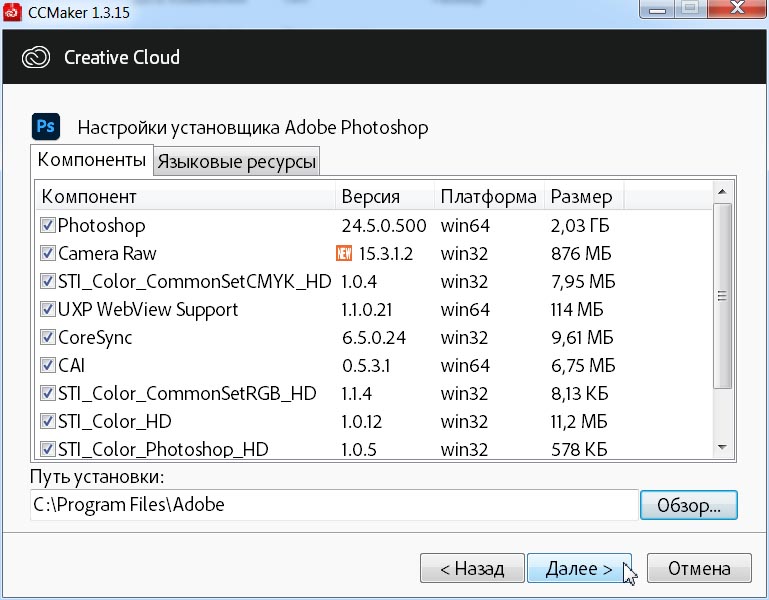Toggle STI_Color_Photoshop_HD checkbox

(x=48, y=449)
